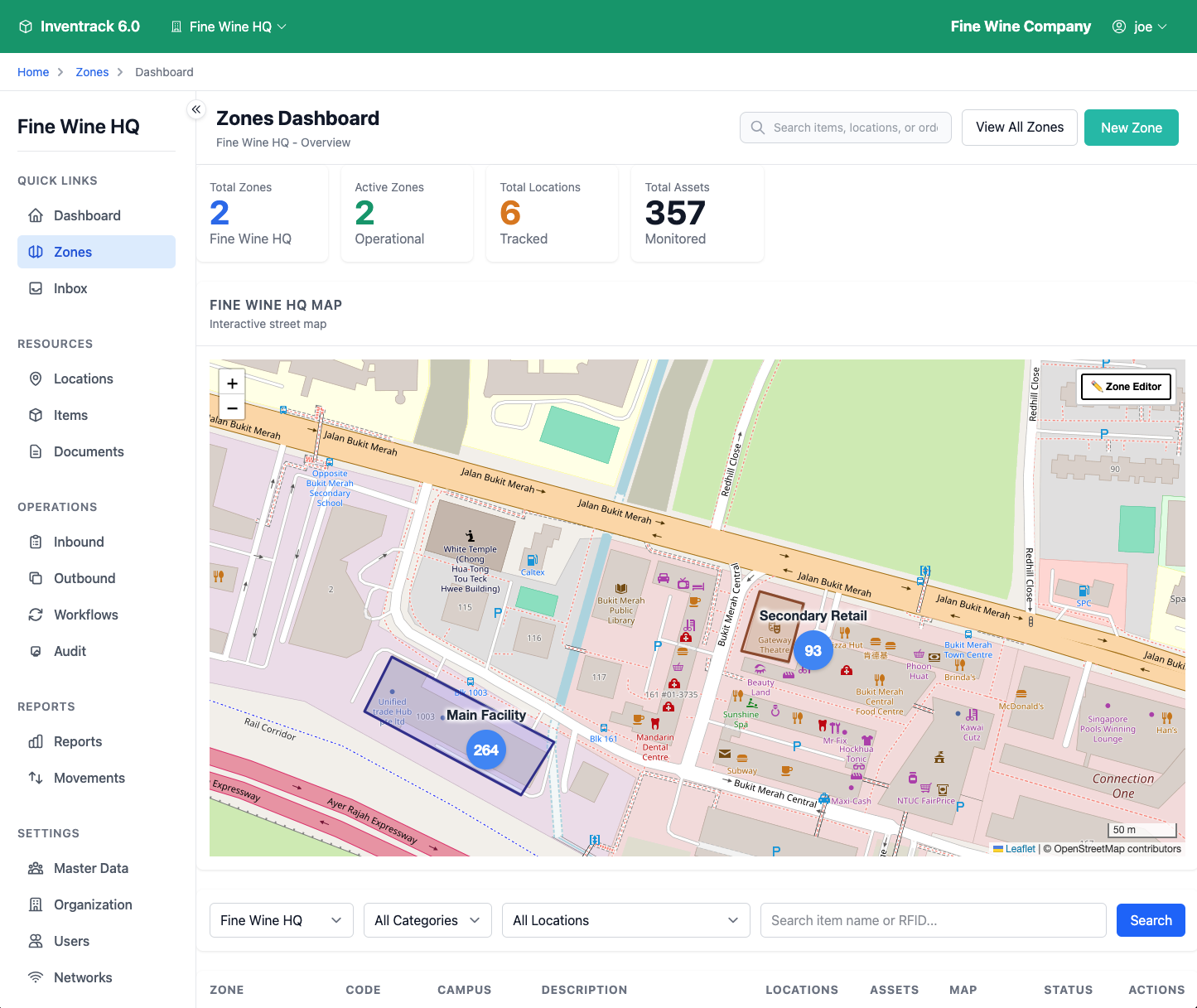1197x1008 pixels.
Task: Click the Outbound copy icon in sidebar
Action: (36, 578)
